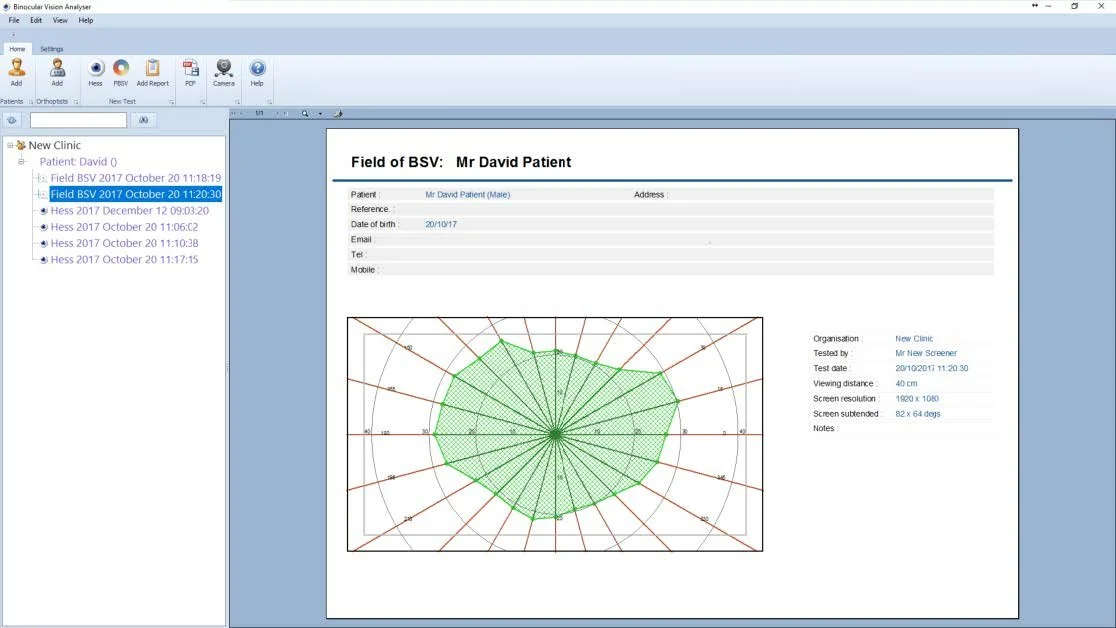The image size is (1116, 628).
Task: Click the screen resolution value '1920 x 1080'
Action: [x=917, y=399]
